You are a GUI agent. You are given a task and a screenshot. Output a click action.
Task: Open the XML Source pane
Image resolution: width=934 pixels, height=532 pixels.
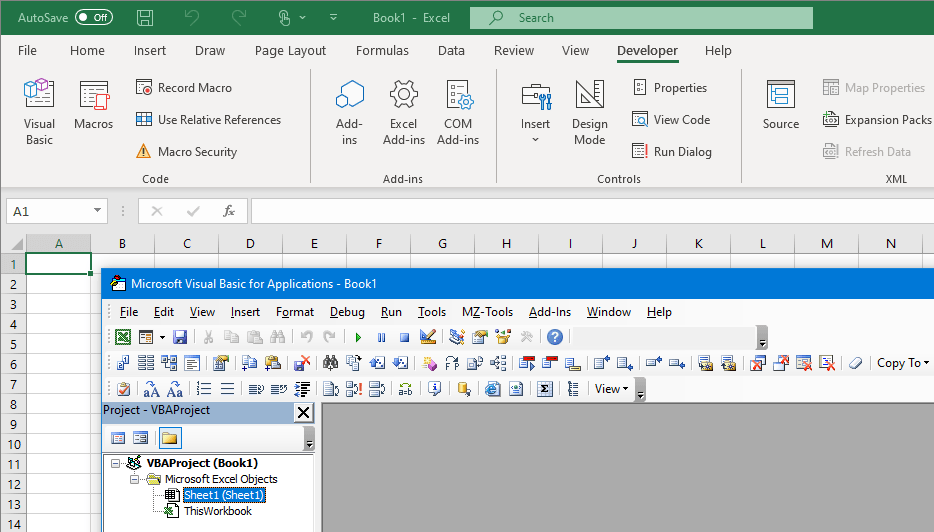click(781, 105)
